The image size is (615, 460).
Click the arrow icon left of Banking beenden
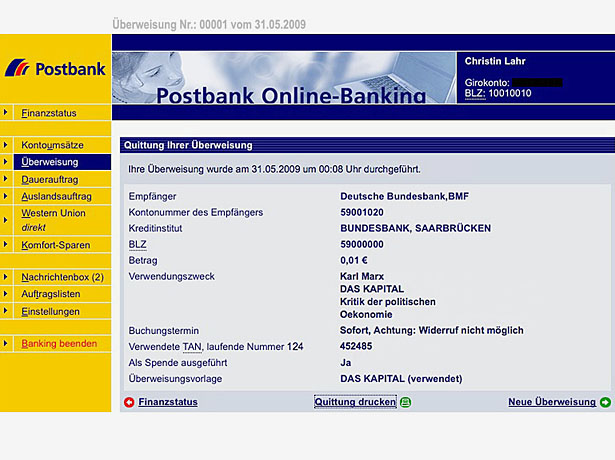[x=7, y=343]
